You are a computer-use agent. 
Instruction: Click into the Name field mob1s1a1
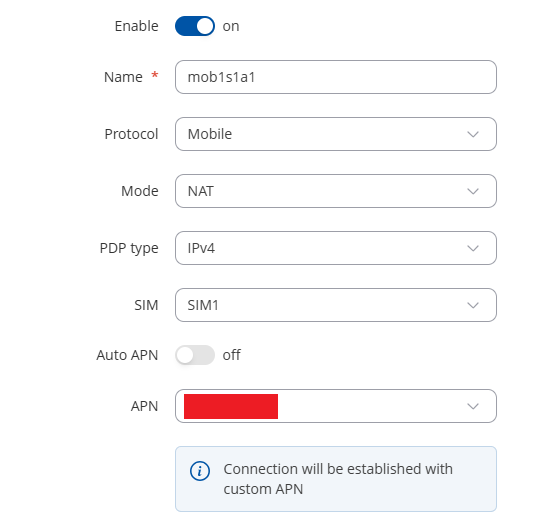click(x=336, y=77)
